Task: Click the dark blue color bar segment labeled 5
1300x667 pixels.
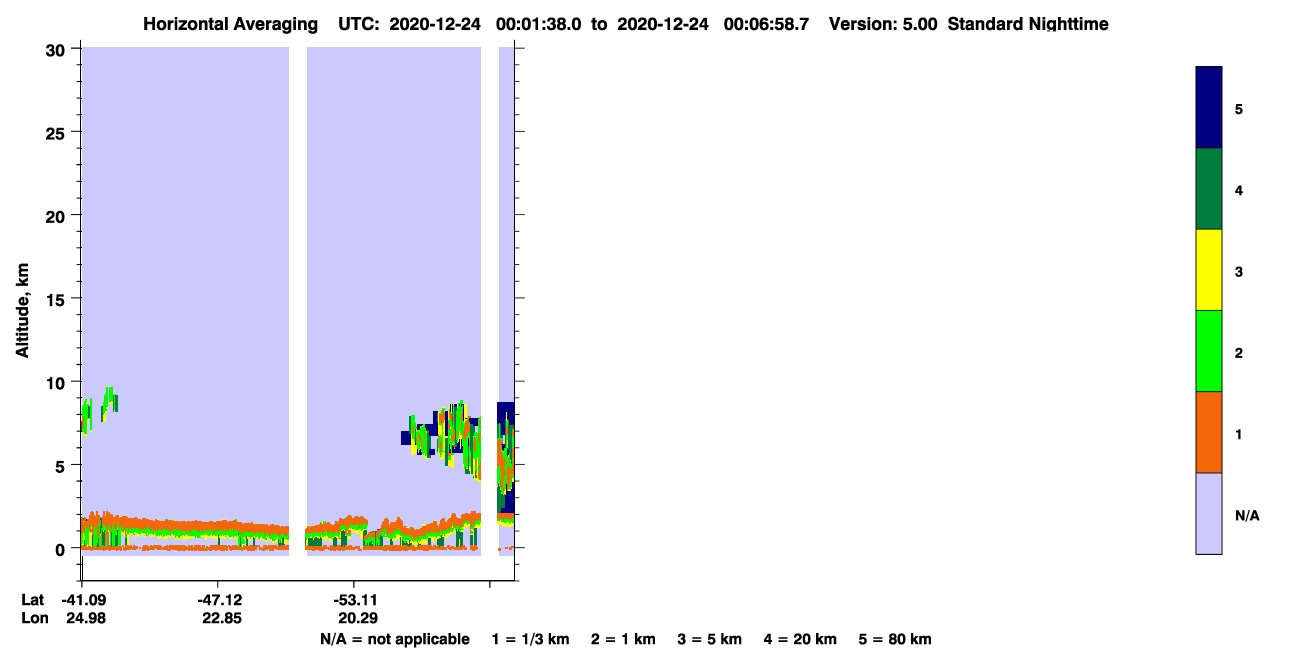Action: tap(1208, 108)
